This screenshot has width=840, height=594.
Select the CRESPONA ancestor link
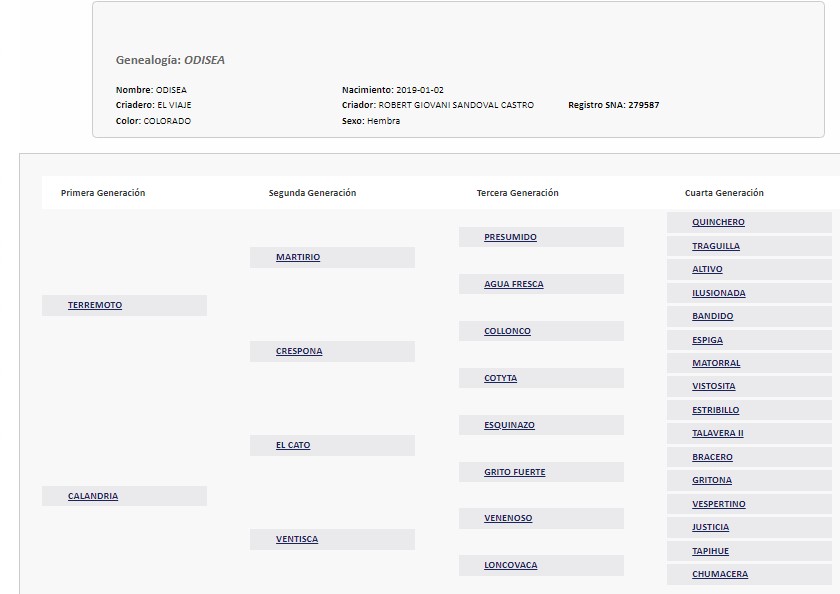point(299,351)
